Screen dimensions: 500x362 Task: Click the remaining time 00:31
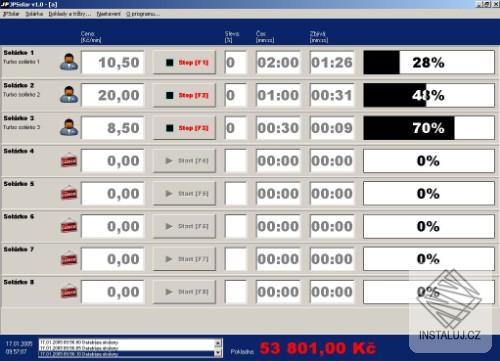(332, 95)
